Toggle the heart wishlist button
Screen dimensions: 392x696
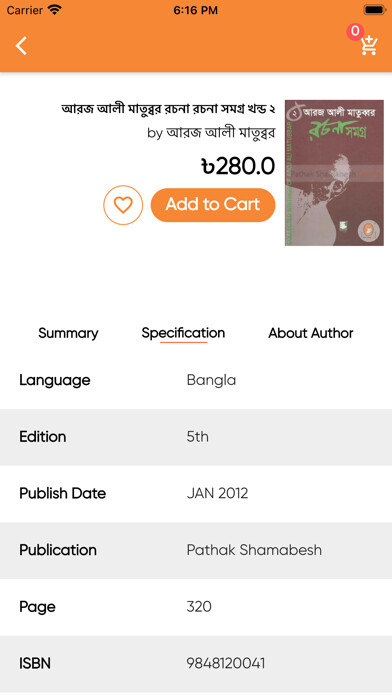click(123, 205)
